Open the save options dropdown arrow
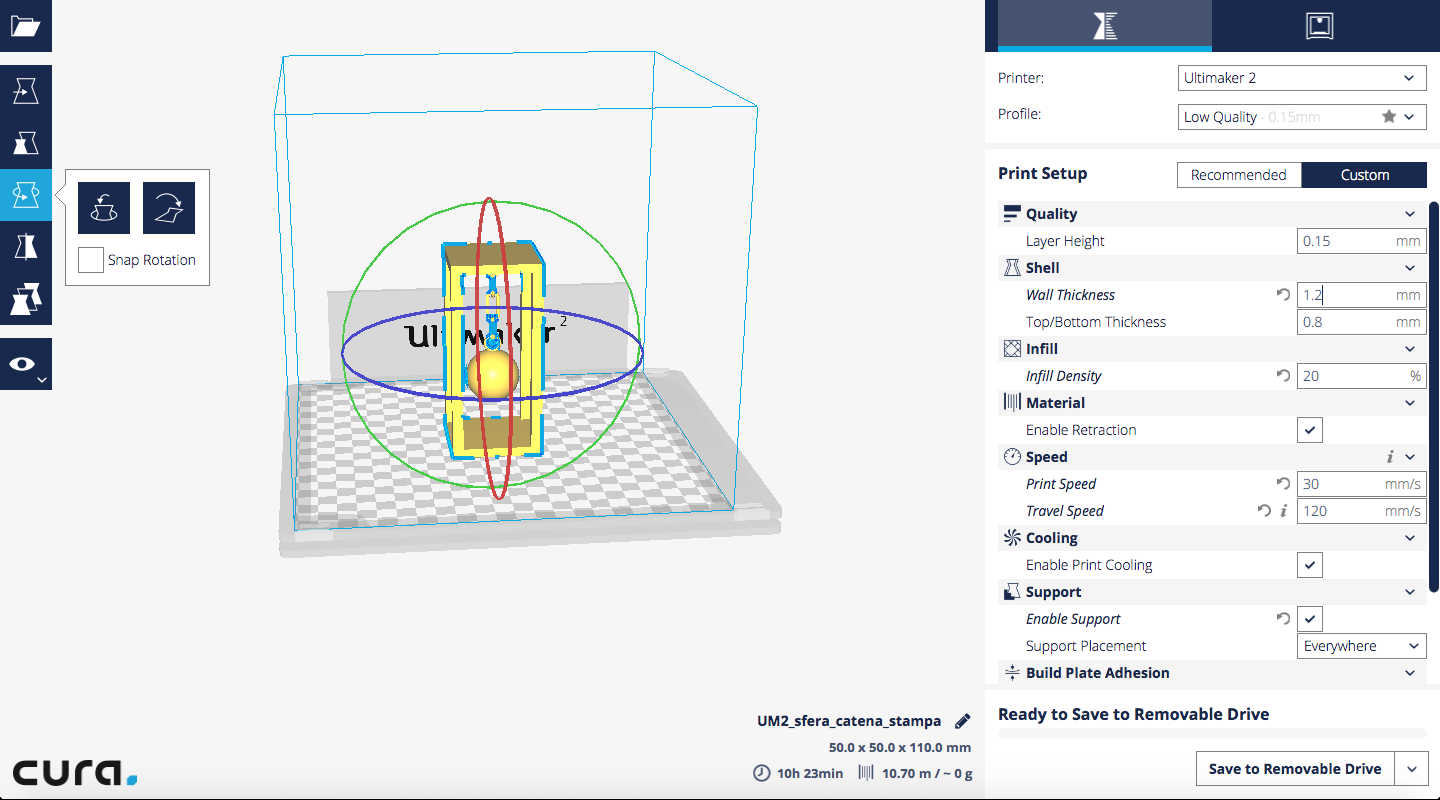The height and width of the screenshot is (800, 1440). tap(1411, 769)
